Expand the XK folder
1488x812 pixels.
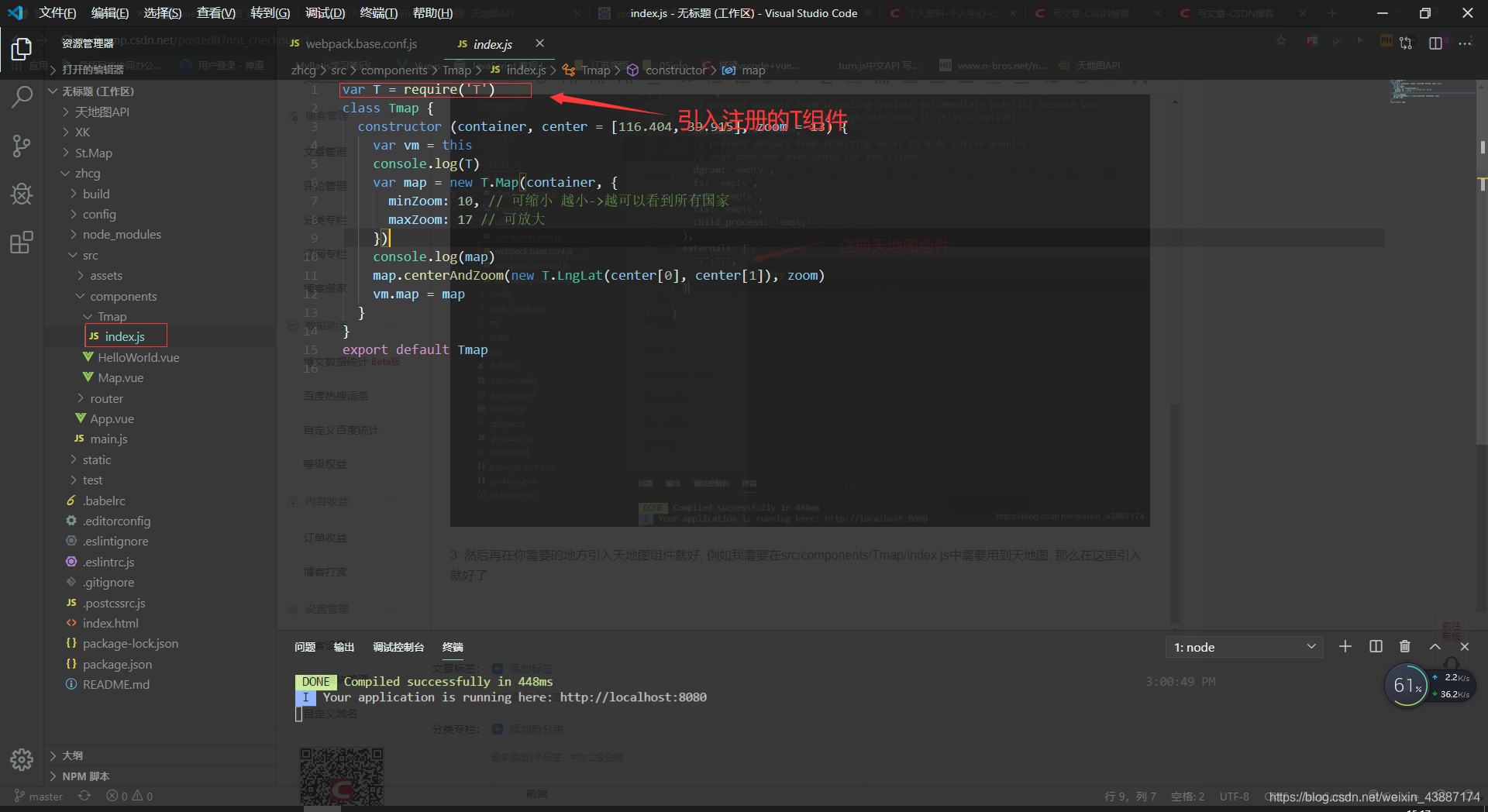tap(82, 132)
